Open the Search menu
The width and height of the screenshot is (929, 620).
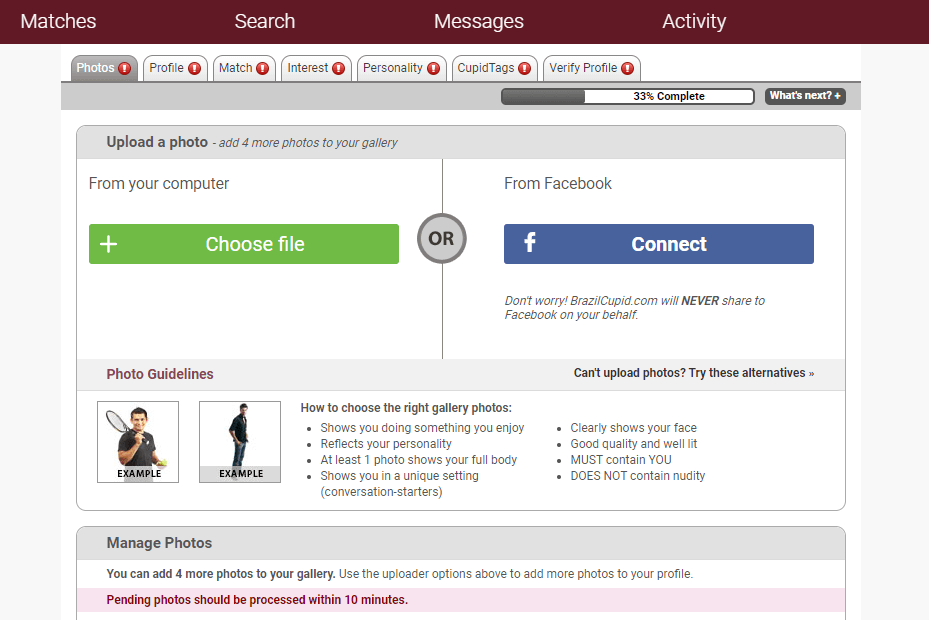point(265,21)
